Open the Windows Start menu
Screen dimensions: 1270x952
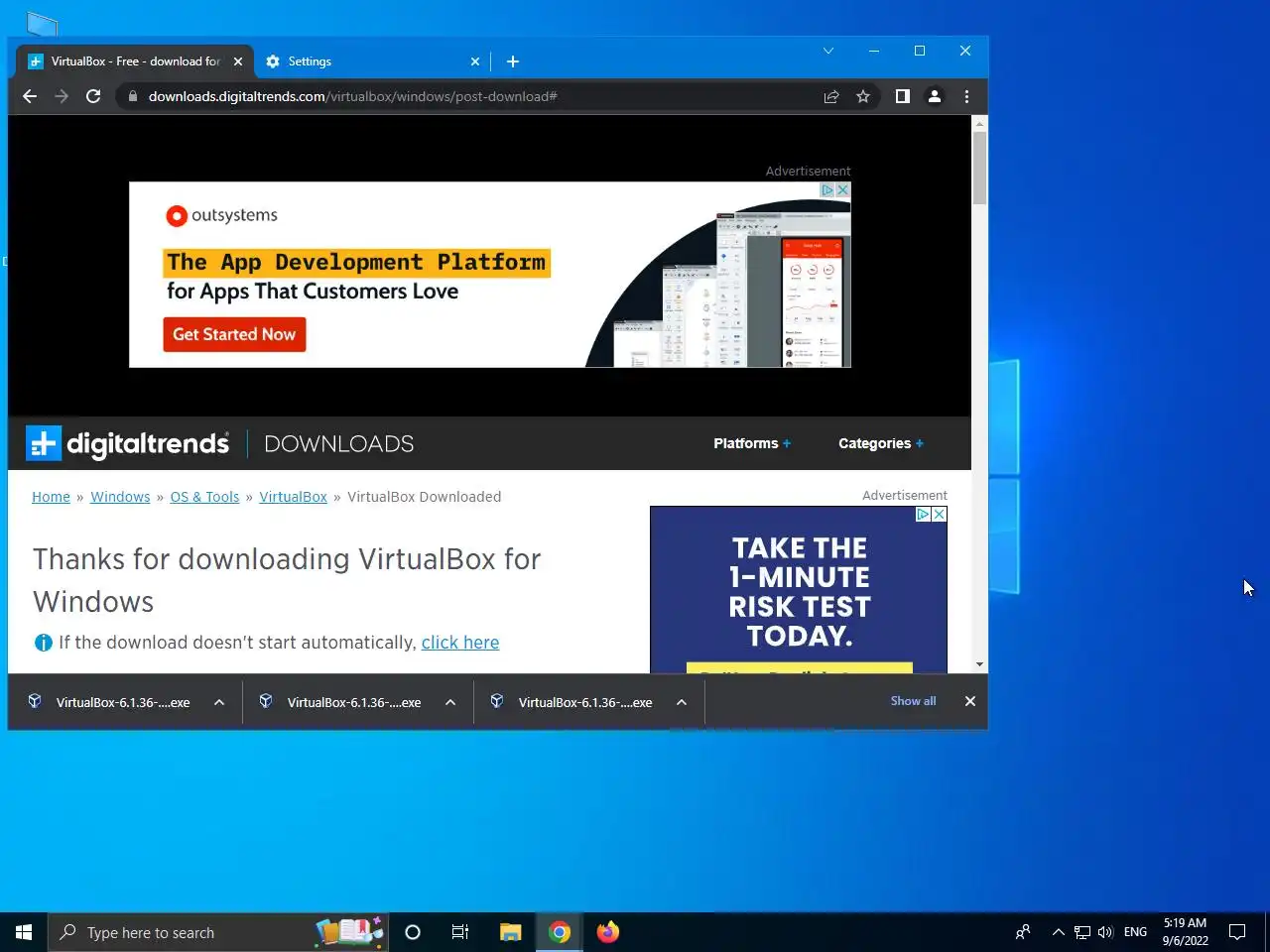pos(24,932)
